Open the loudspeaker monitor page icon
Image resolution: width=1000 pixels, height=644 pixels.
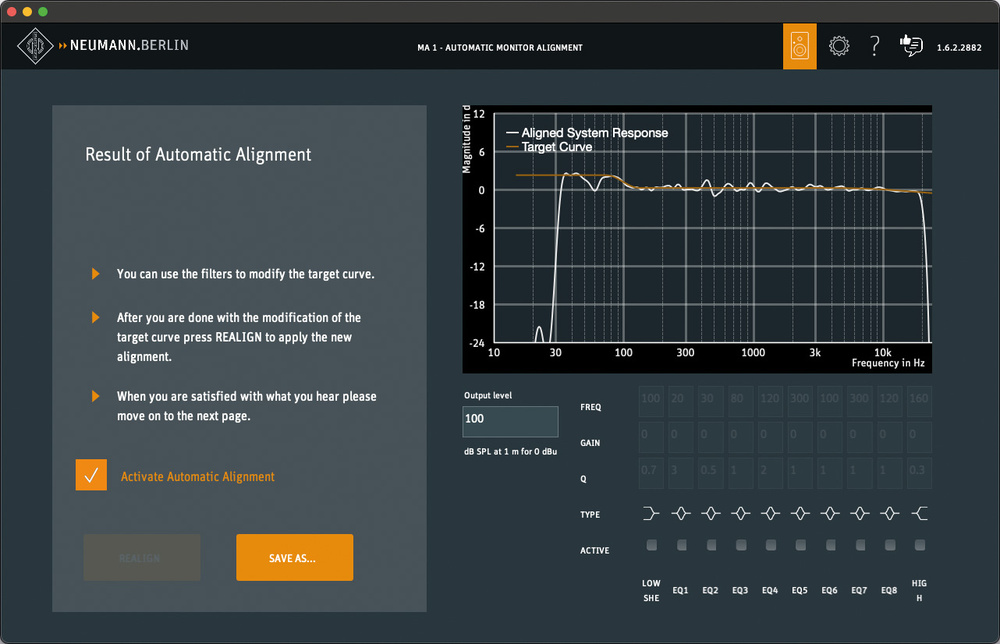[799, 47]
